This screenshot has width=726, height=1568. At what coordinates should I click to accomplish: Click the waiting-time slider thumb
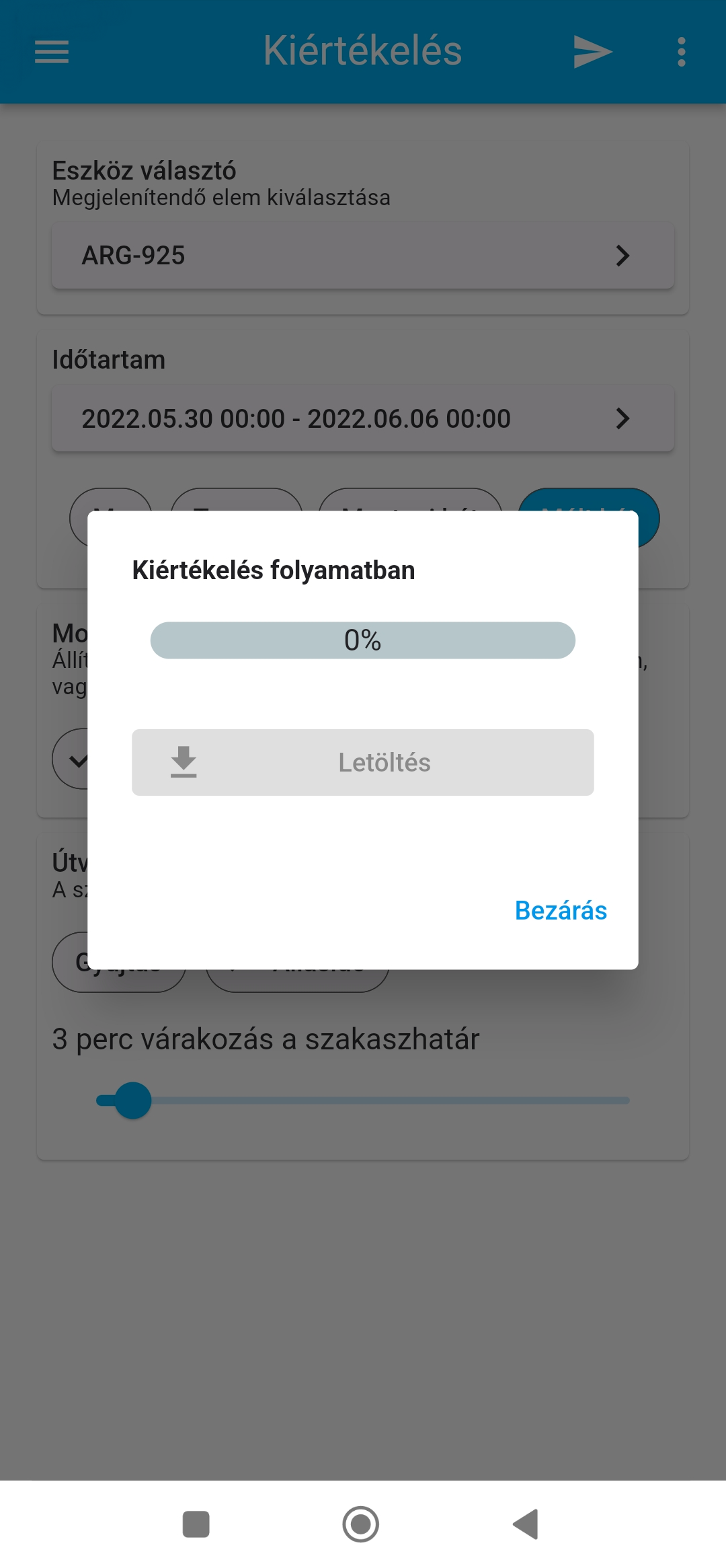click(132, 1100)
